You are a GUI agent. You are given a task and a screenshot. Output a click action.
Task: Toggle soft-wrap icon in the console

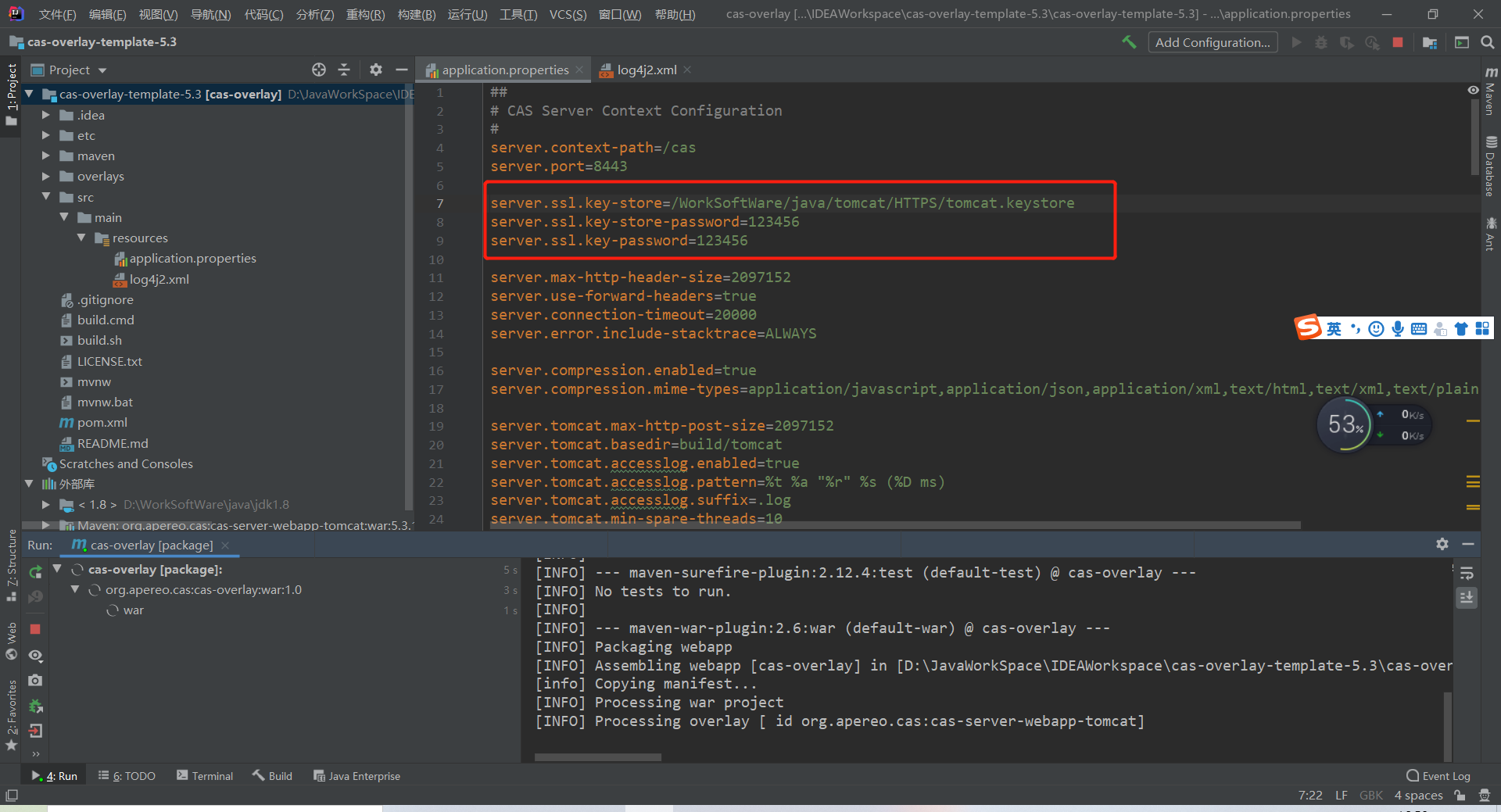pyautogui.click(x=1467, y=573)
